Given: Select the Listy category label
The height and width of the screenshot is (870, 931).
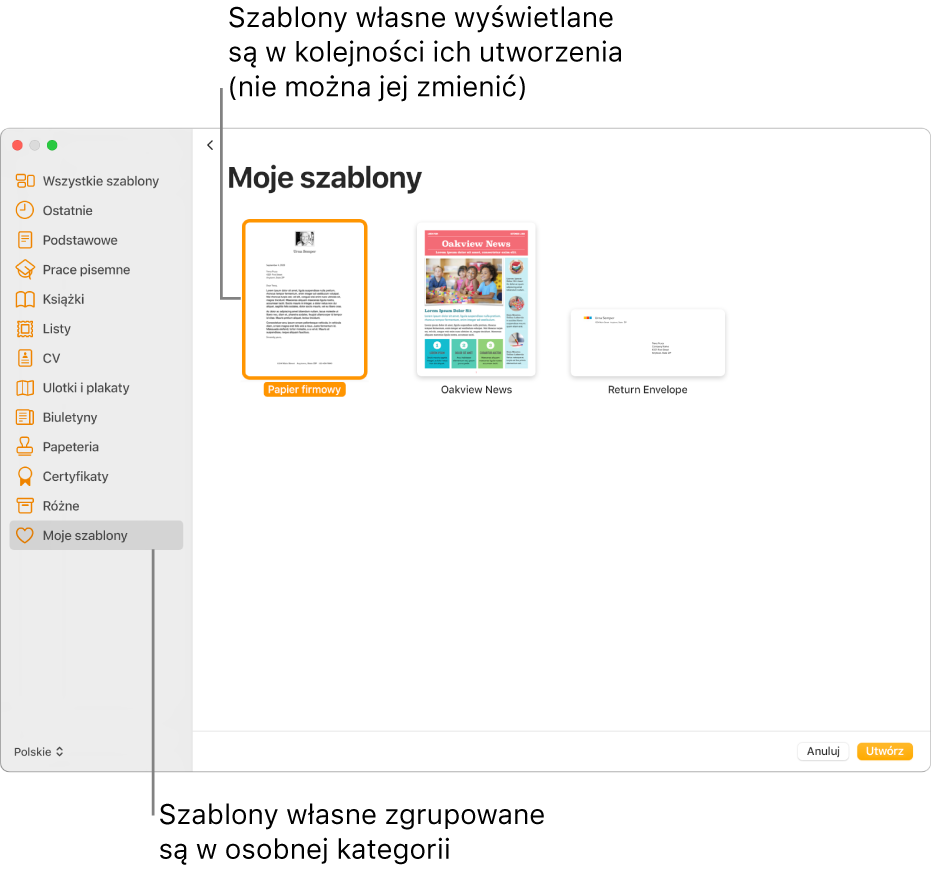Looking at the screenshot, I should 56,328.
